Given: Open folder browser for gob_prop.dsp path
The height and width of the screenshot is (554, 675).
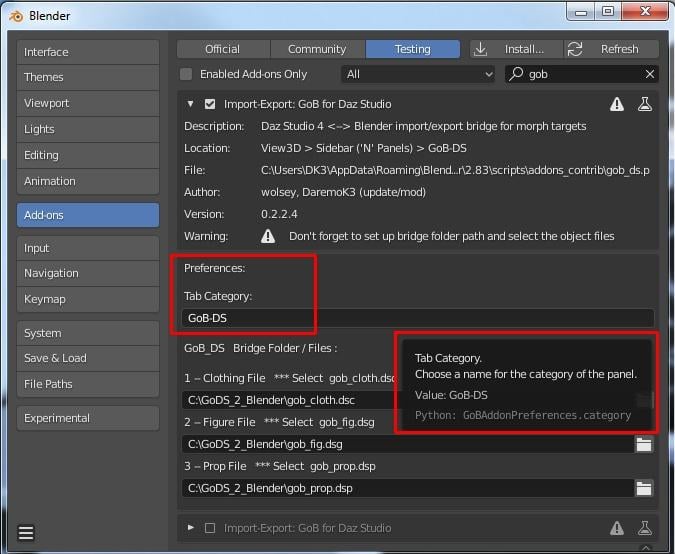Looking at the screenshot, I should pyautogui.click(x=644, y=488).
